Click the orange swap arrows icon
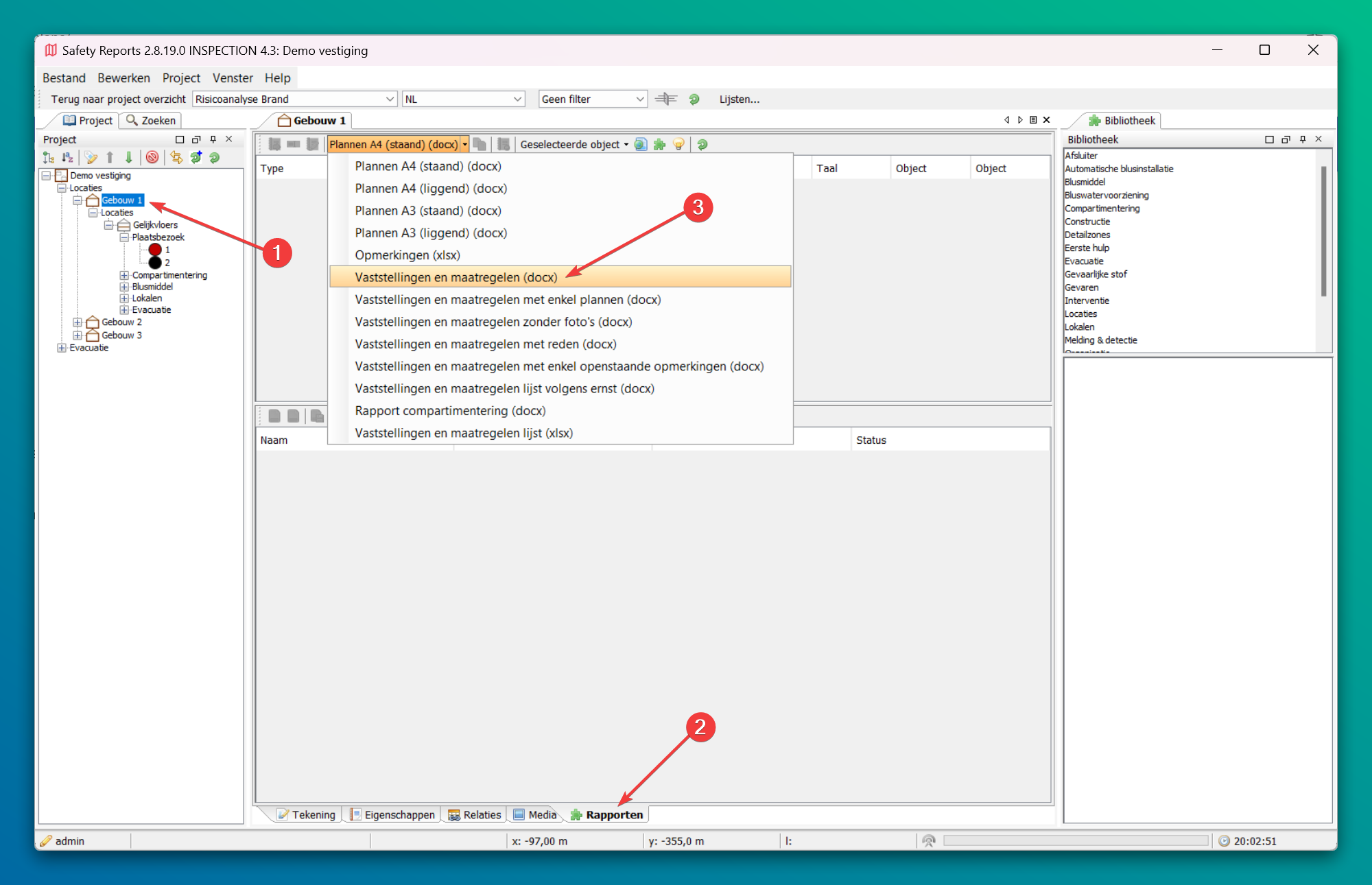This screenshot has height=885, width=1372. (176, 158)
